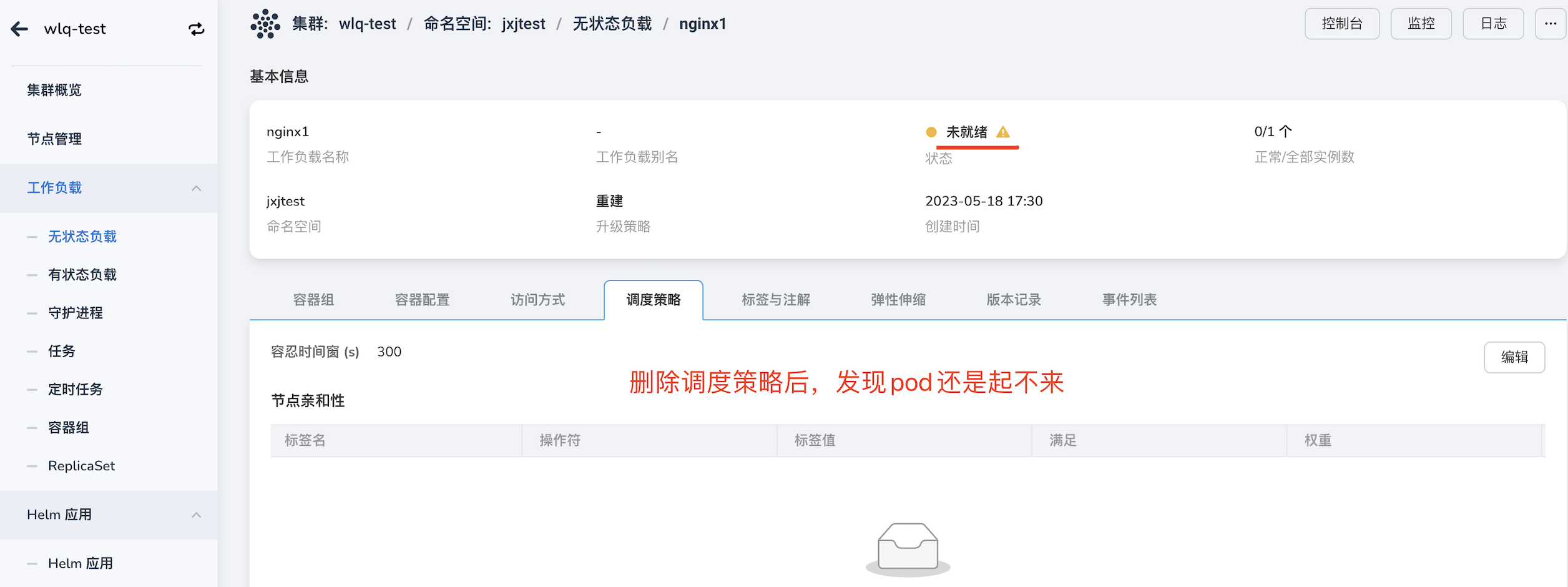
Task: Click the nginx1 workload name value
Action: pyautogui.click(x=288, y=132)
